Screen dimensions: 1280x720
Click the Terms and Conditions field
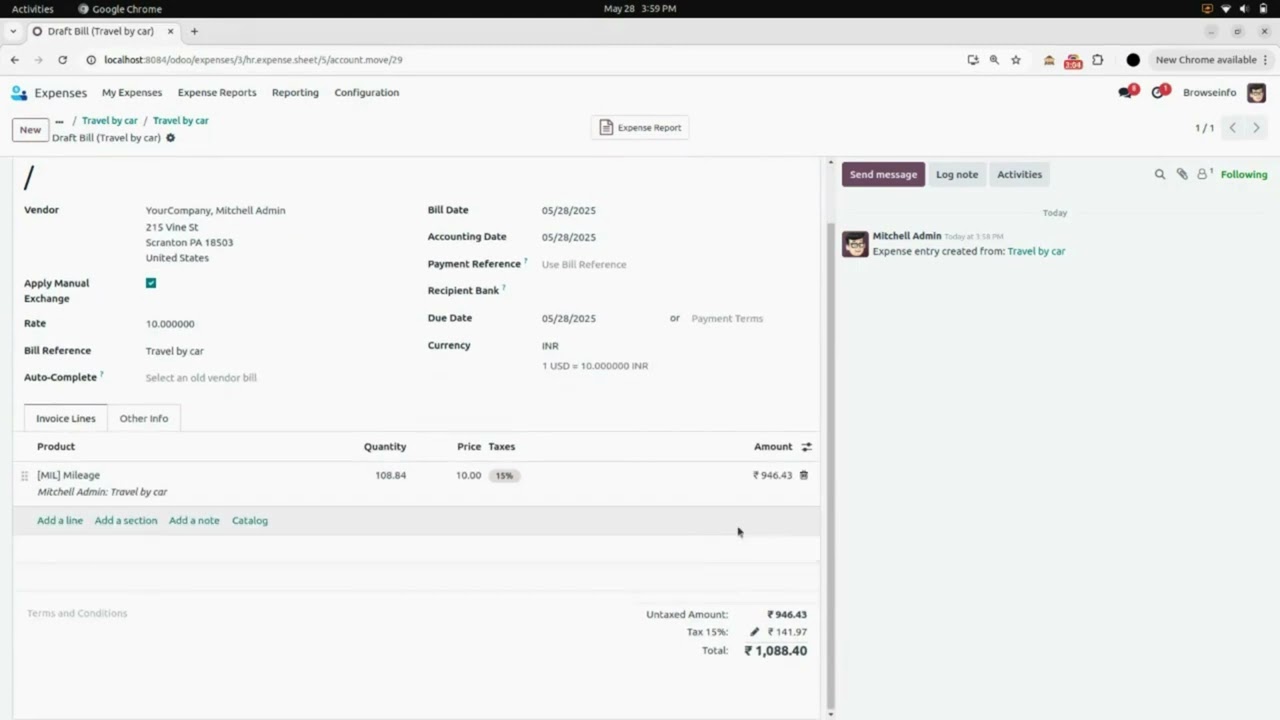[77, 613]
